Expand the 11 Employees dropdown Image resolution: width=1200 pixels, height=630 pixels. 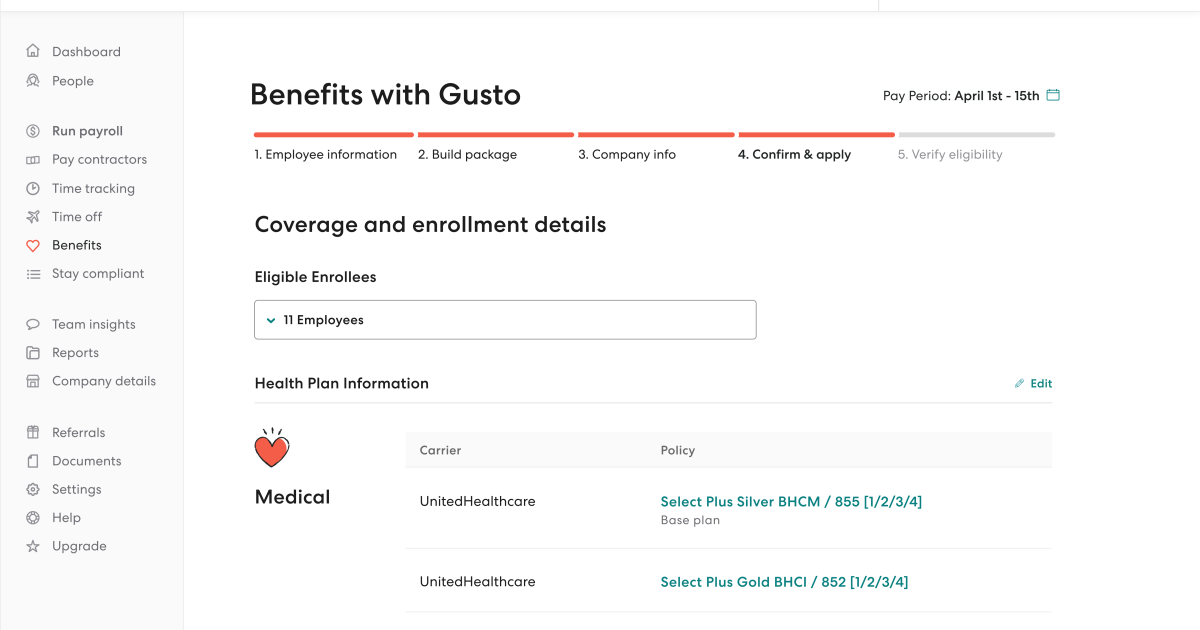point(505,320)
